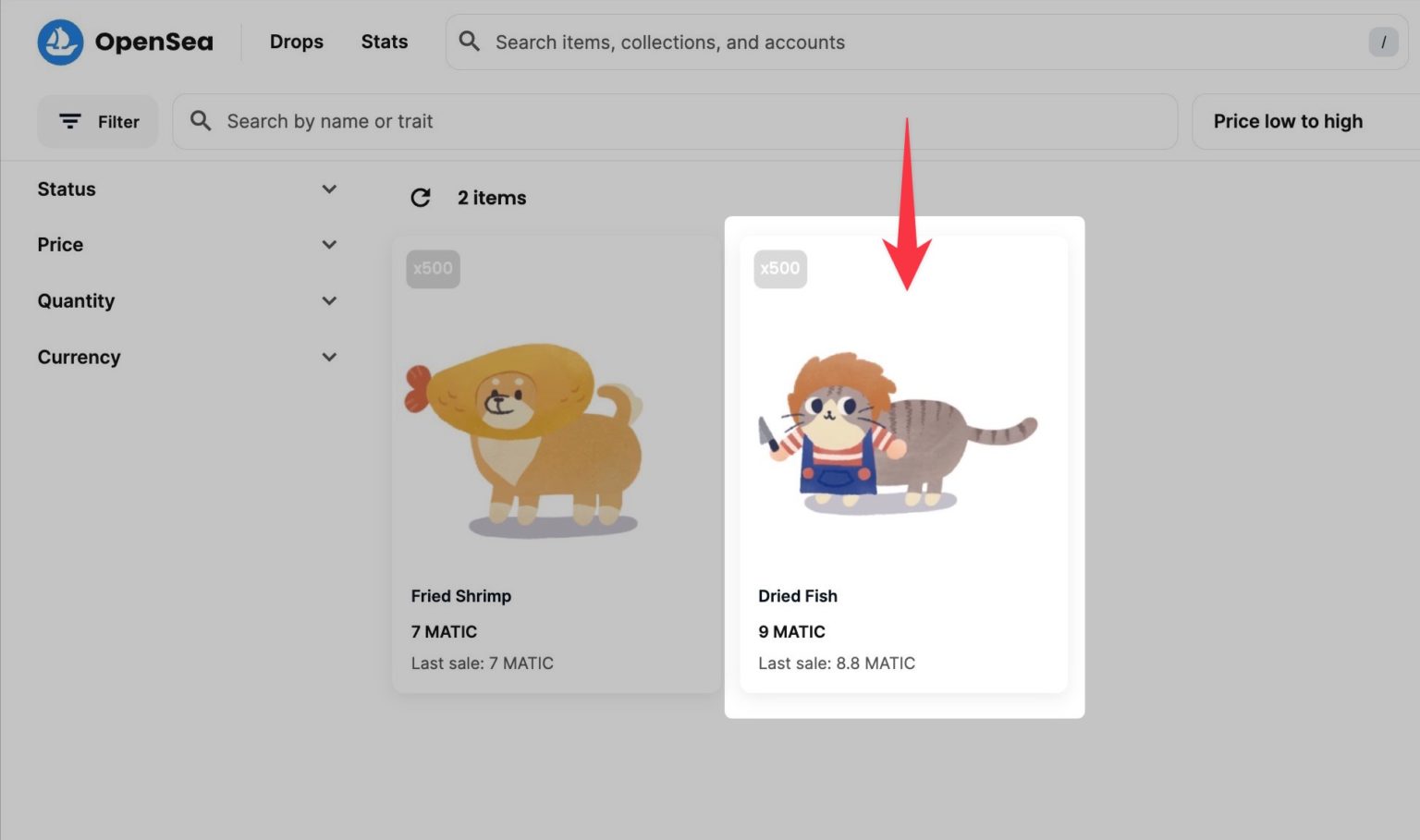Go to the Stats page
1420x840 pixels.
(384, 42)
